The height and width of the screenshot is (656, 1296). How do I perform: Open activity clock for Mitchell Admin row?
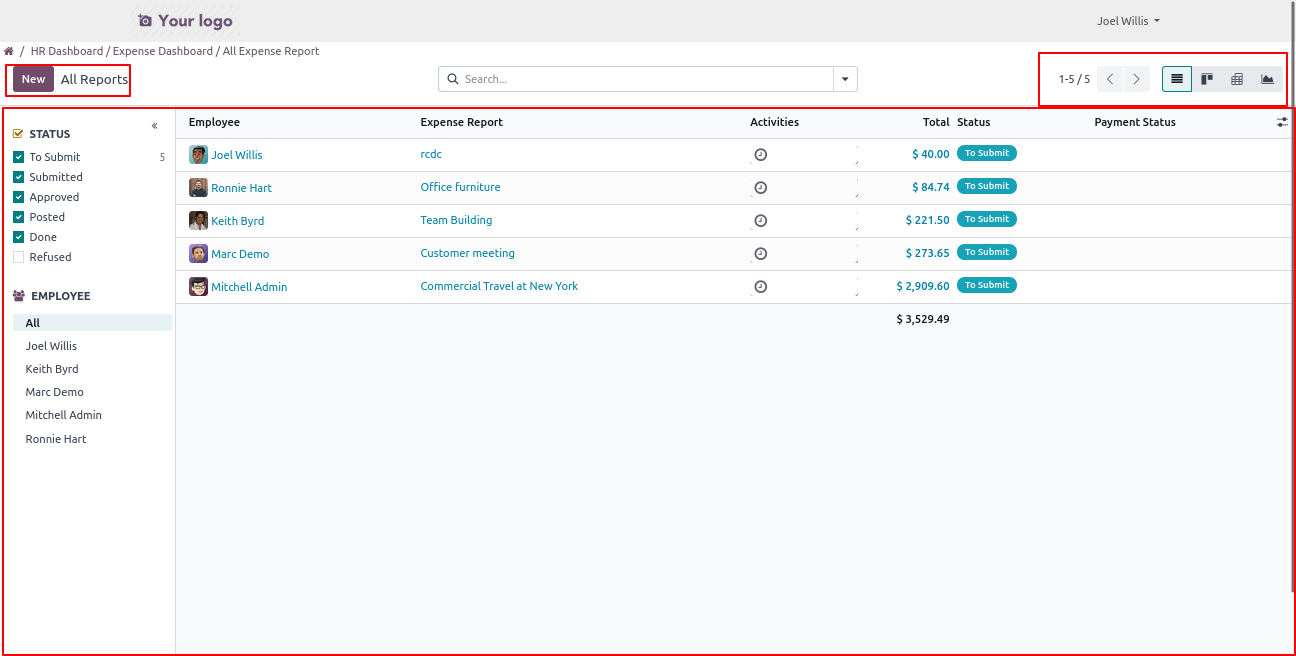(x=760, y=287)
